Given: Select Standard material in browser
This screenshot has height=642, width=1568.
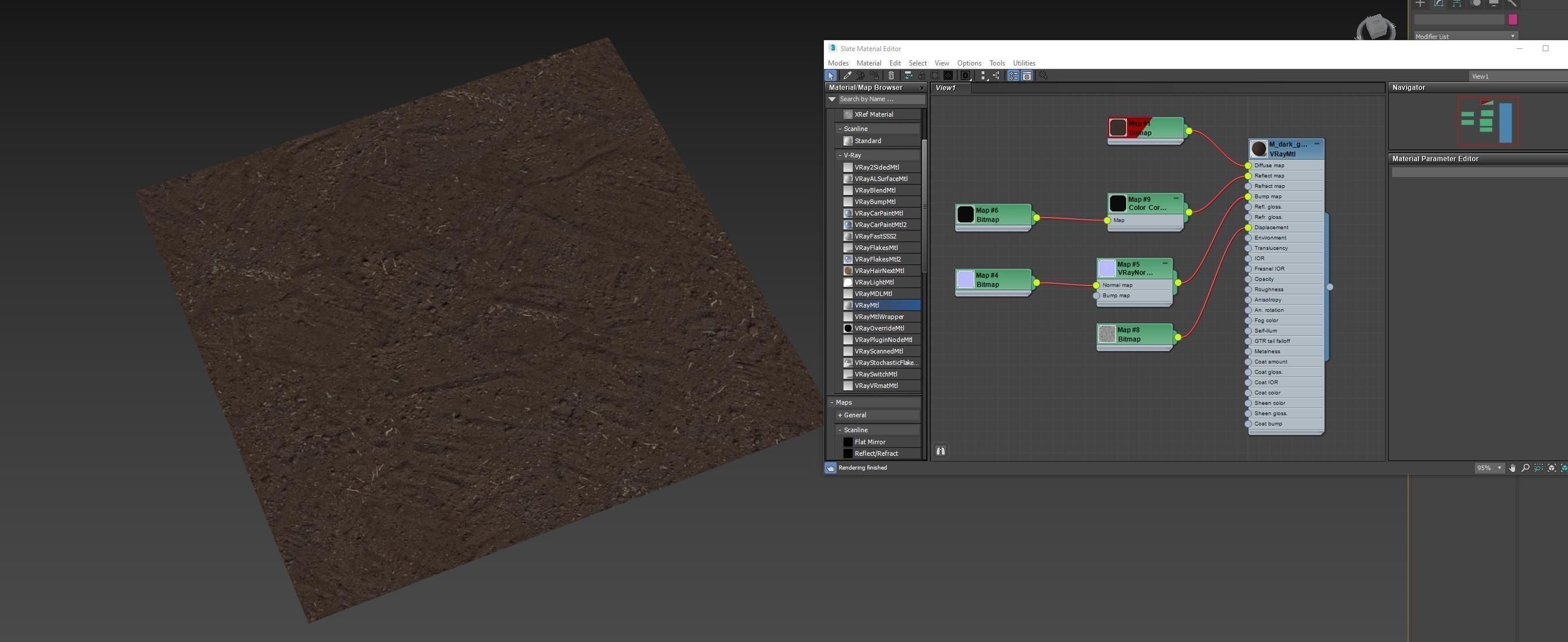Looking at the screenshot, I should coord(881,141).
